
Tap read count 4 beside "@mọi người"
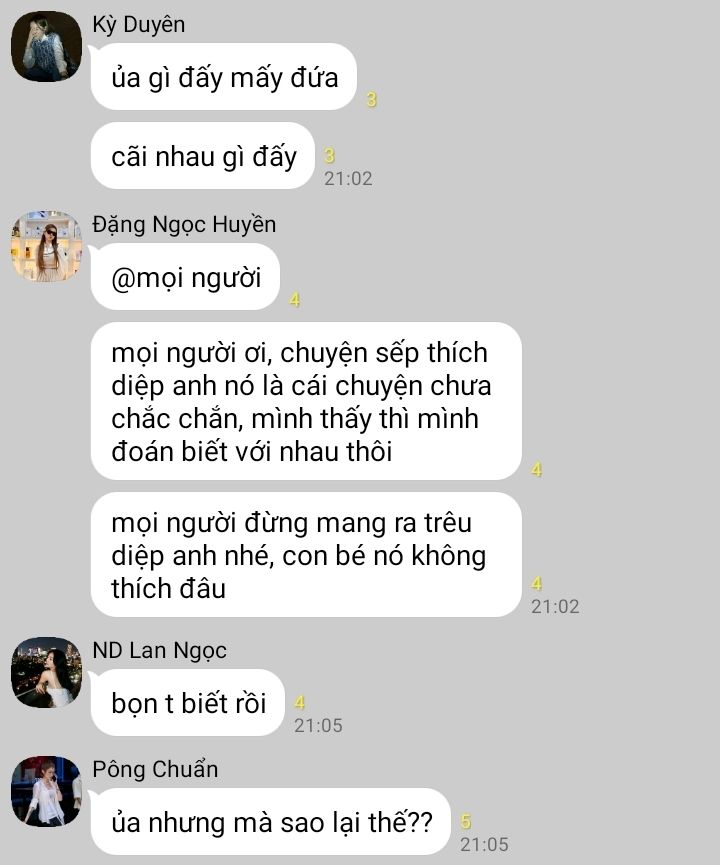pyautogui.click(x=295, y=300)
